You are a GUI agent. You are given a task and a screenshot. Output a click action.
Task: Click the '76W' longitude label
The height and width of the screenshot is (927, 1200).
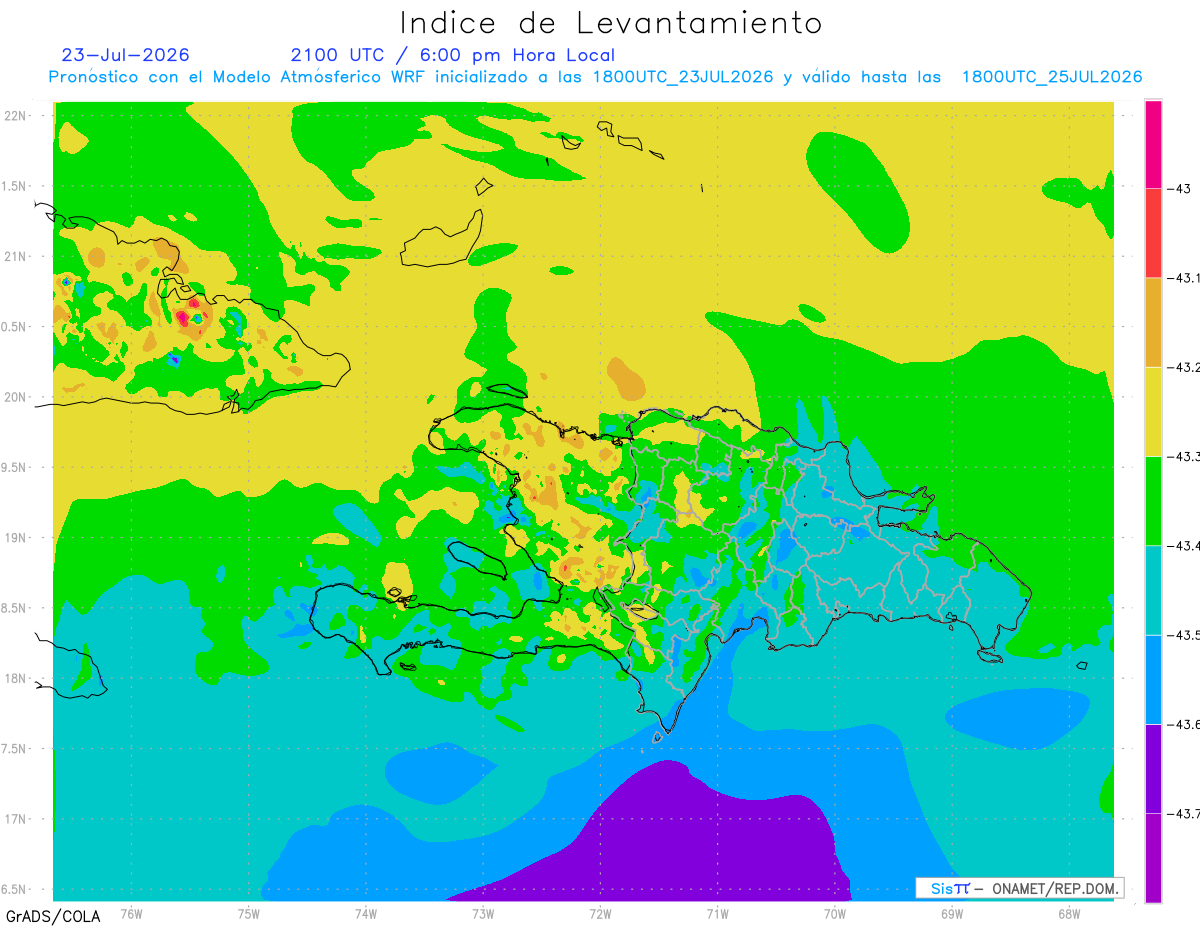131,913
